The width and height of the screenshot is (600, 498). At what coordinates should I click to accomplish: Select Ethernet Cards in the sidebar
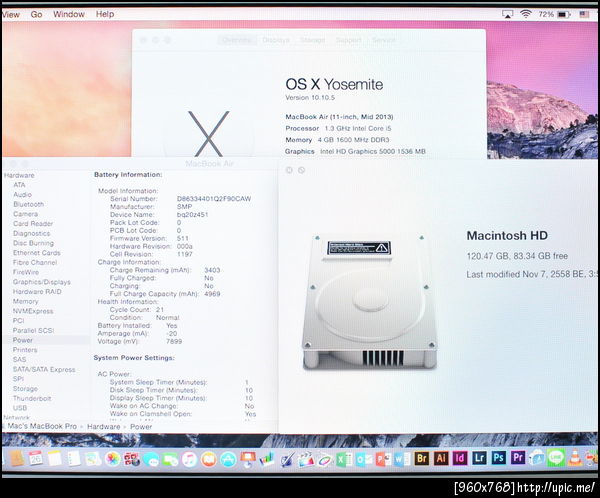click(x=37, y=253)
